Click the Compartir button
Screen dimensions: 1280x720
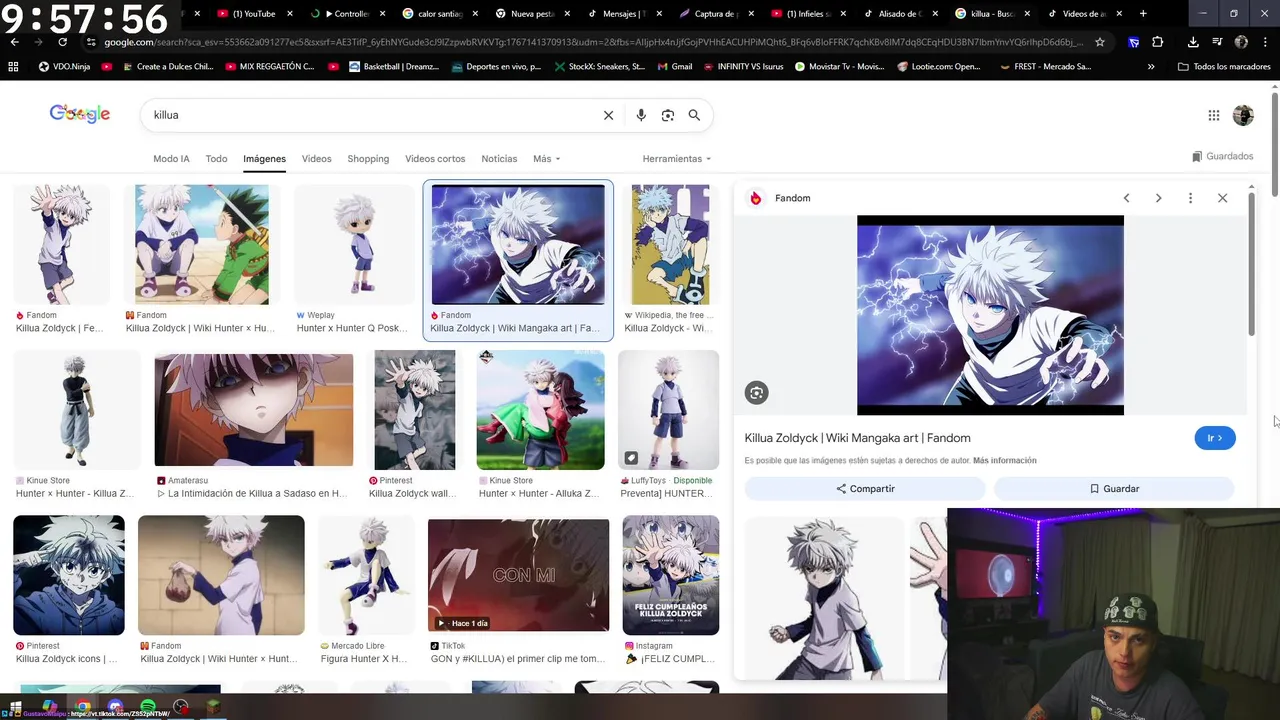pyautogui.click(x=865, y=489)
